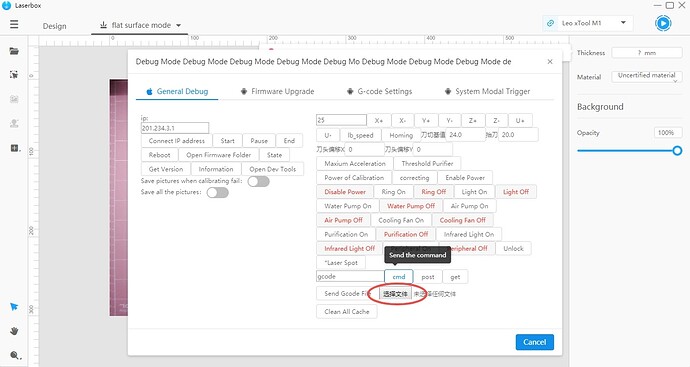Click Infrared Light On button
This screenshot has width=690, height=367.
469,234
